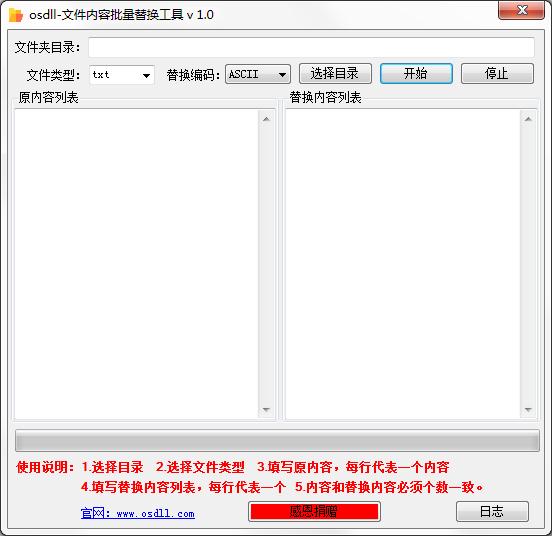The width and height of the screenshot is (552, 536).
Task: Click inside the 原内容列表 text area
Action: 137,264
